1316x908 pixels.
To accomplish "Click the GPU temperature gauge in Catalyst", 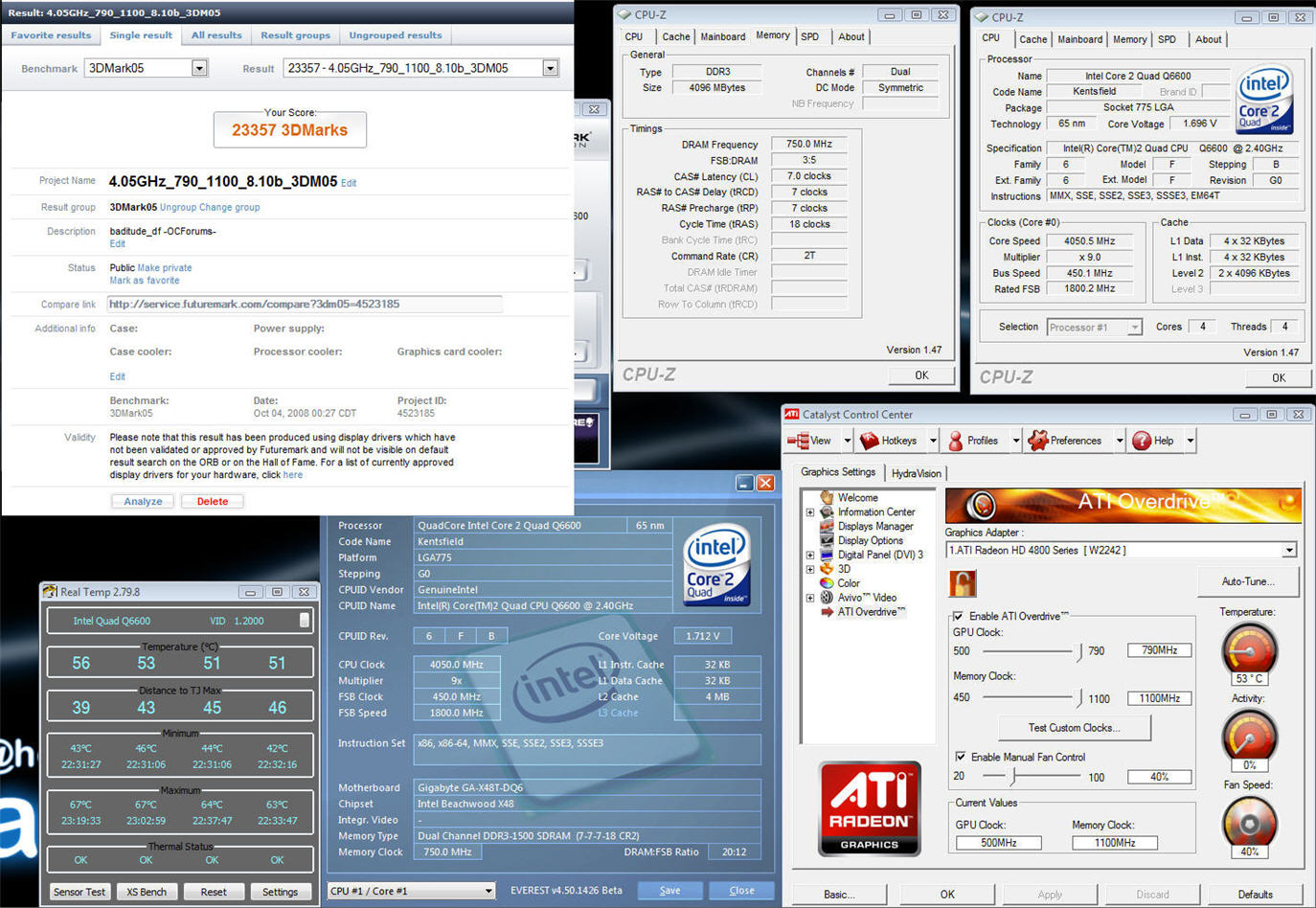I will (x=1249, y=648).
